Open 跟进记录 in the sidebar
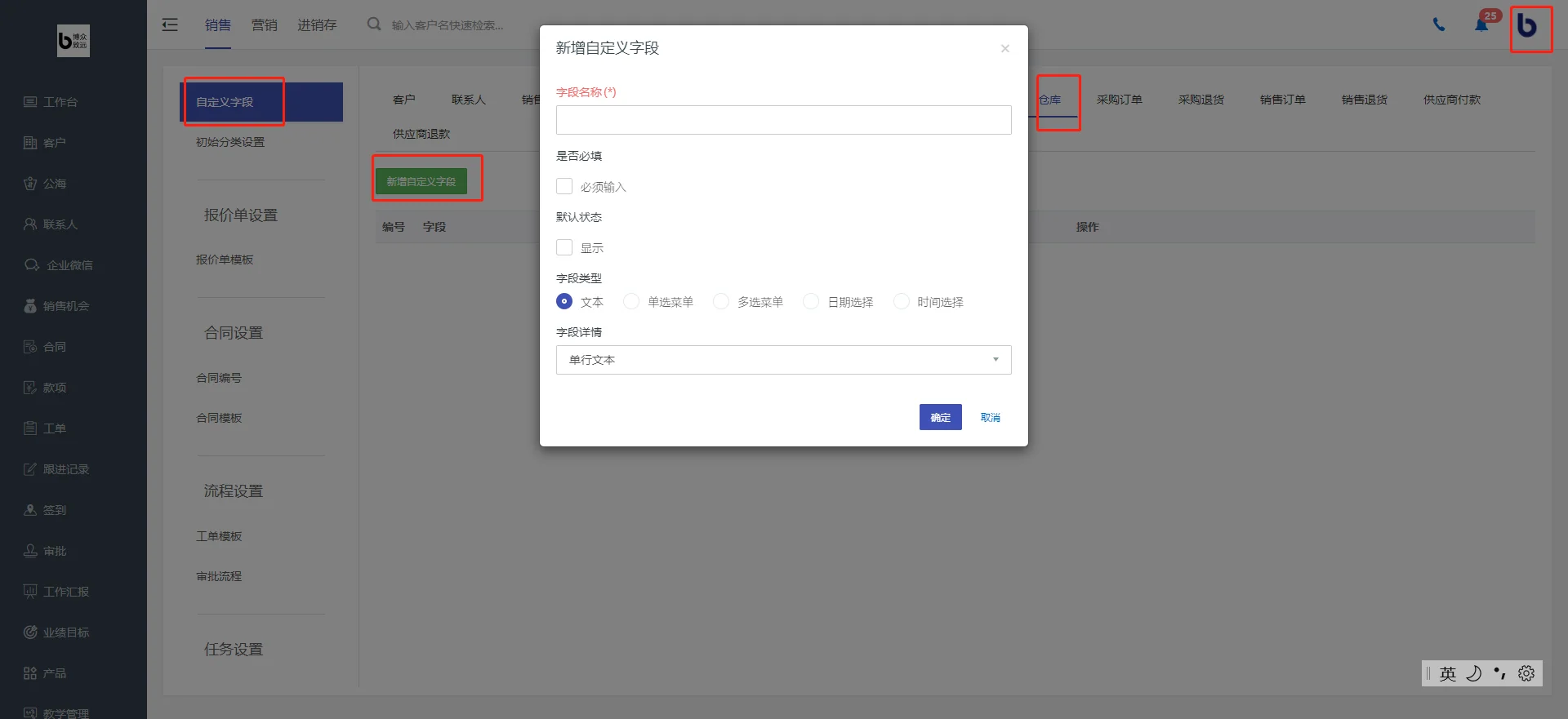Image resolution: width=1568 pixels, height=719 pixels. point(56,469)
